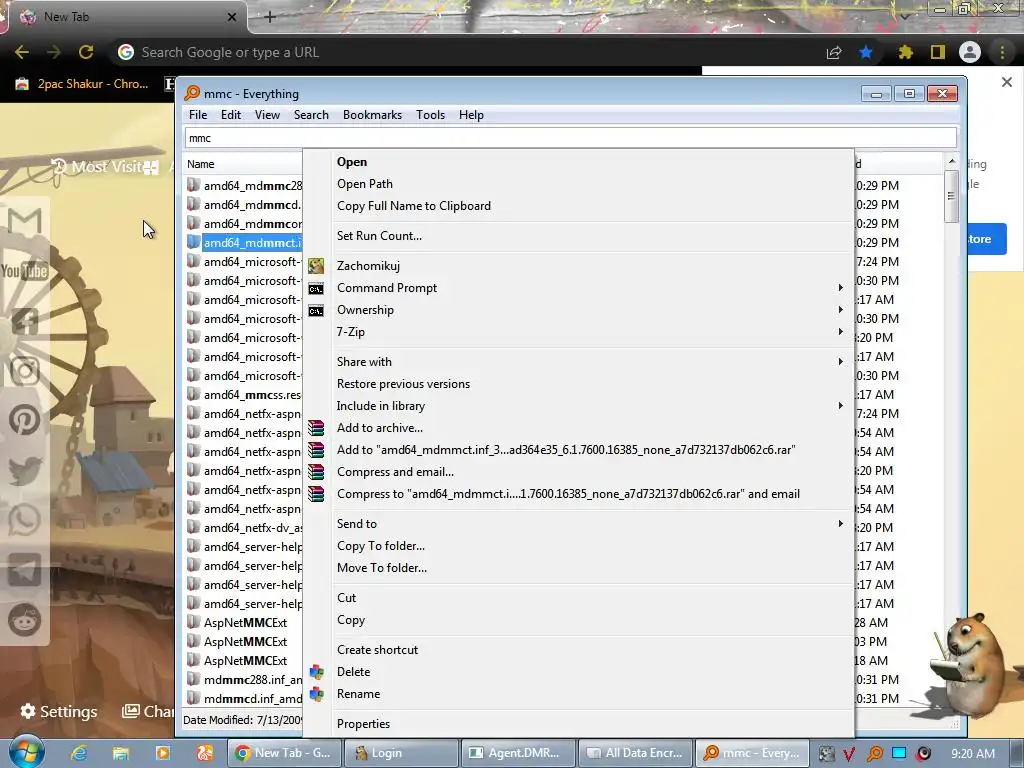The height and width of the screenshot is (768, 1024).
Task: Open Windows Media Player taskbar icon
Action: [x=163, y=753]
